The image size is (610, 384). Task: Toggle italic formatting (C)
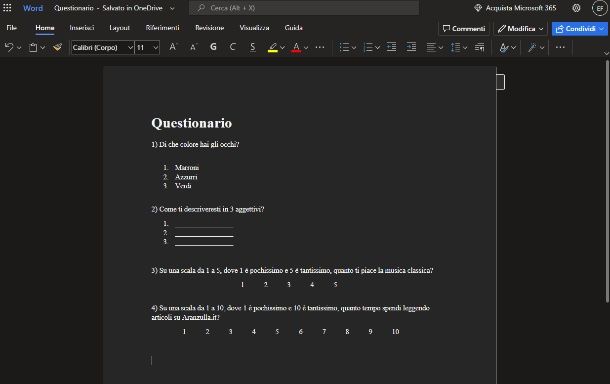point(233,47)
